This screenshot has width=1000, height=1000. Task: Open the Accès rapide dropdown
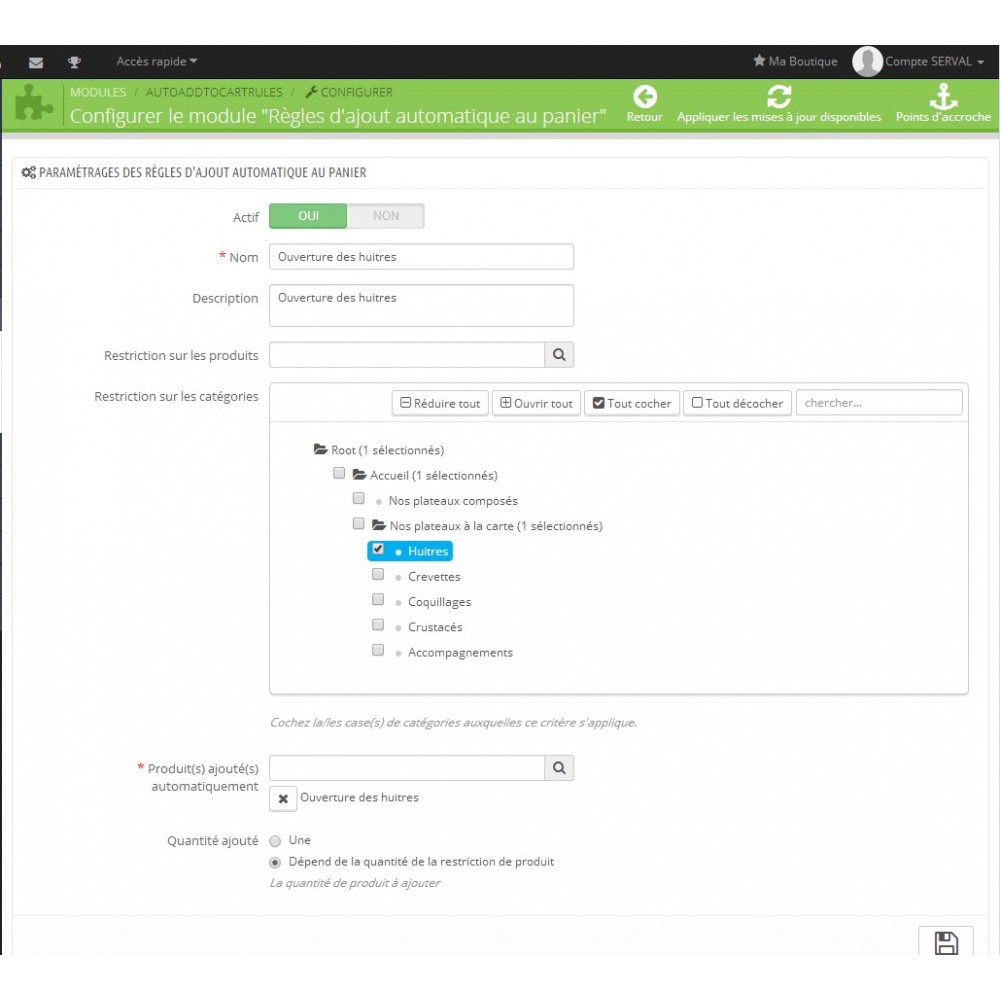coord(156,61)
